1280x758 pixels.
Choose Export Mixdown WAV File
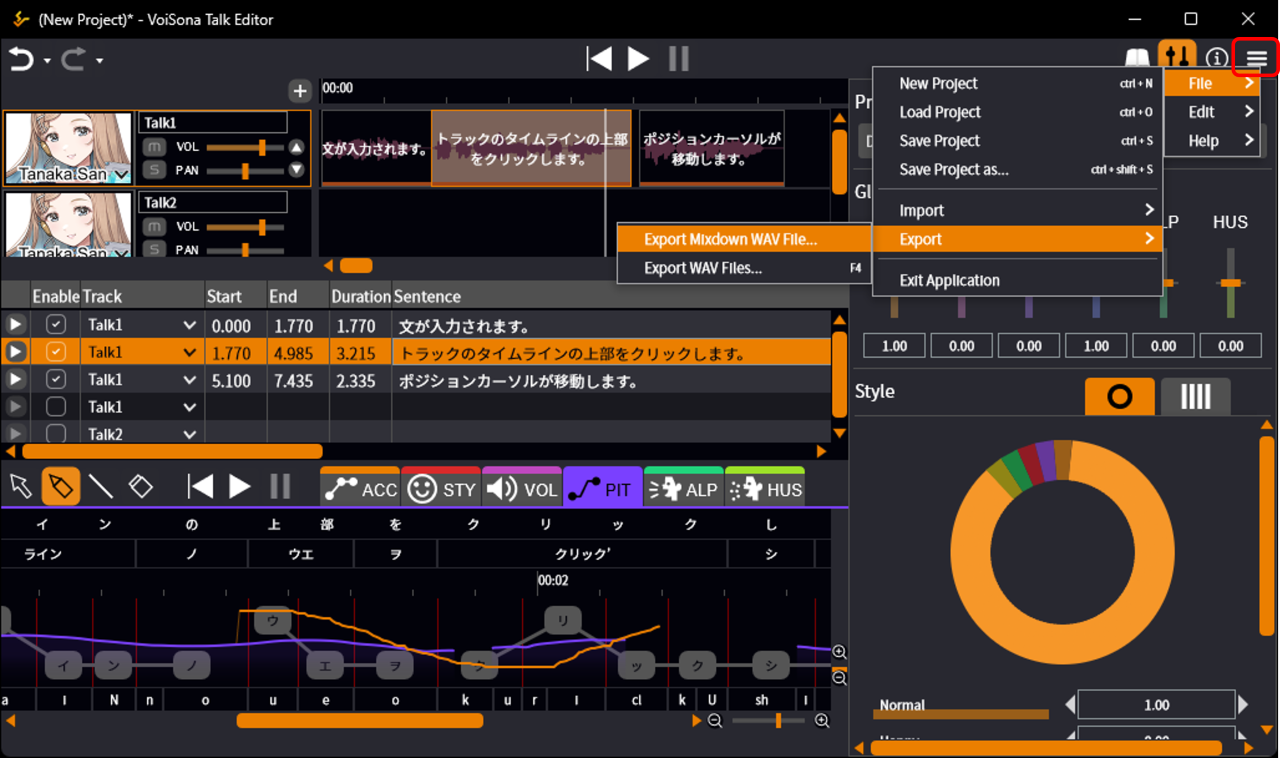pyautogui.click(x=730, y=239)
